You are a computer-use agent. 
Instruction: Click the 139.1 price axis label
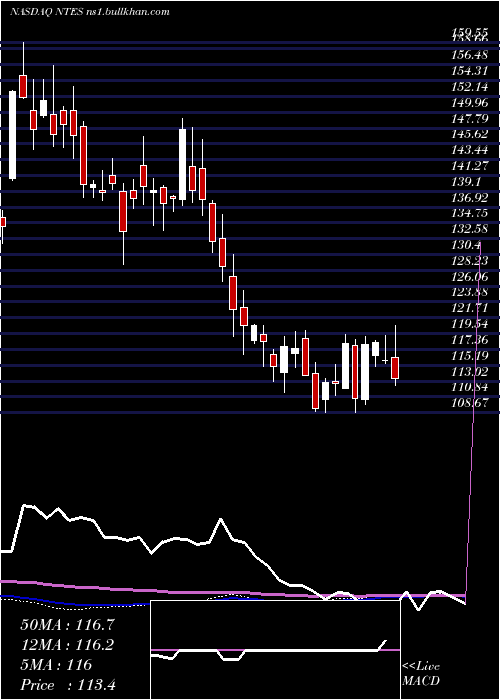click(x=467, y=182)
